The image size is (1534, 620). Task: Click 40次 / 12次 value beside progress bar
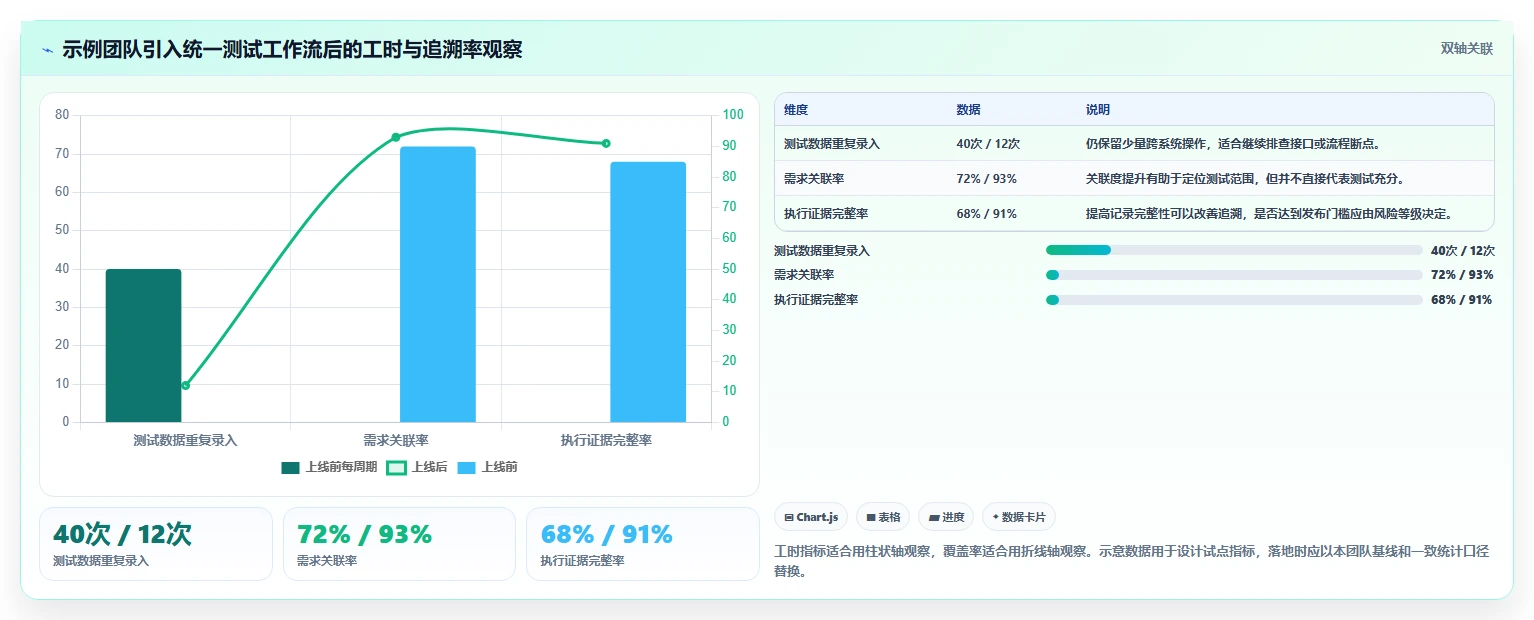point(1463,251)
